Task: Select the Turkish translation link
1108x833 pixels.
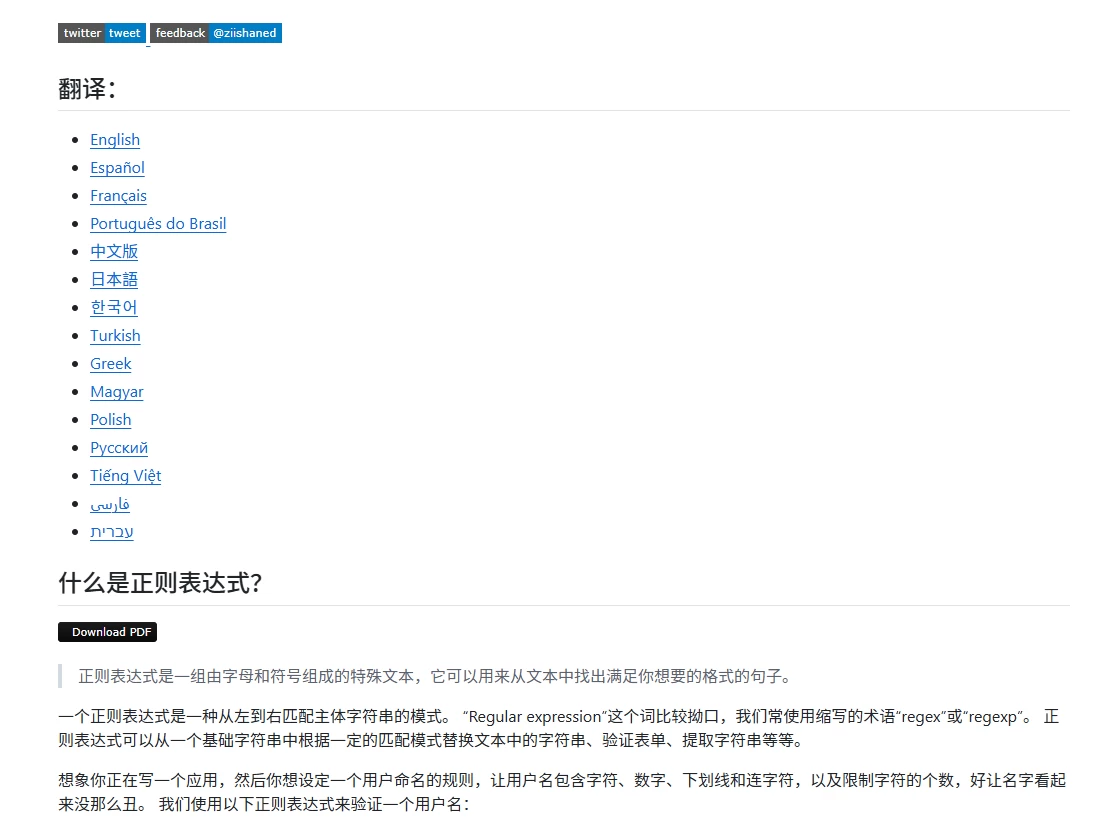Action: (x=115, y=335)
